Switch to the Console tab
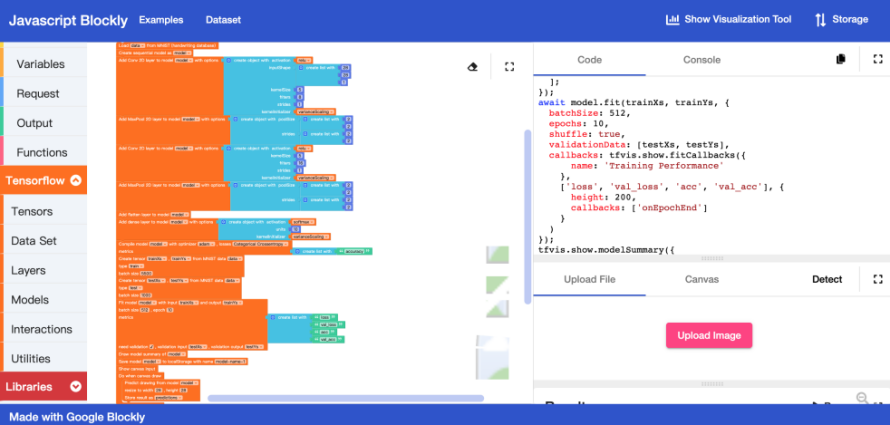The height and width of the screenshot is (425, 890). pos(702,60)
